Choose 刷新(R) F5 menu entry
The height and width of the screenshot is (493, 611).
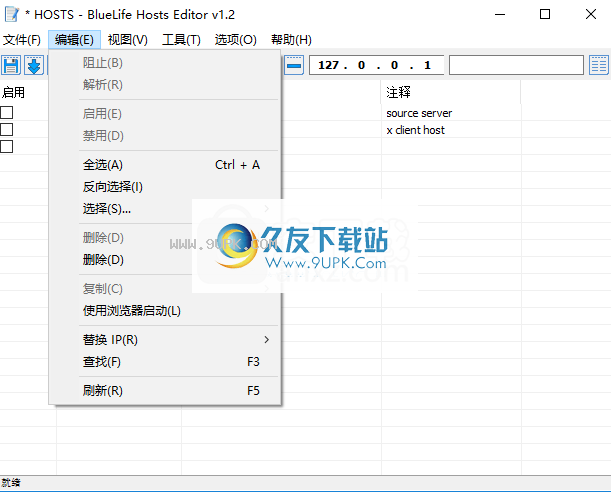point(165,391)
